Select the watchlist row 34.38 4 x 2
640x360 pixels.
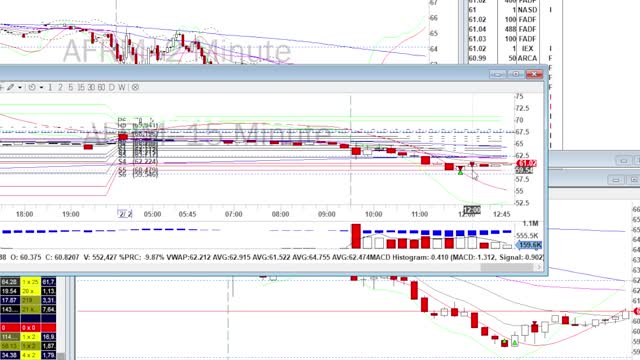click(28, 355)
